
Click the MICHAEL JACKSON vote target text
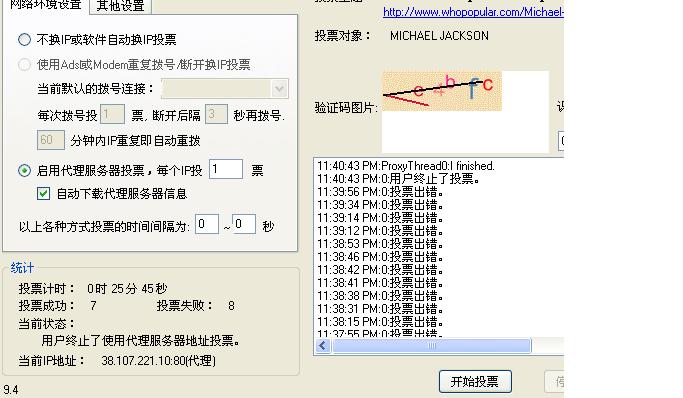click(439, 36)
